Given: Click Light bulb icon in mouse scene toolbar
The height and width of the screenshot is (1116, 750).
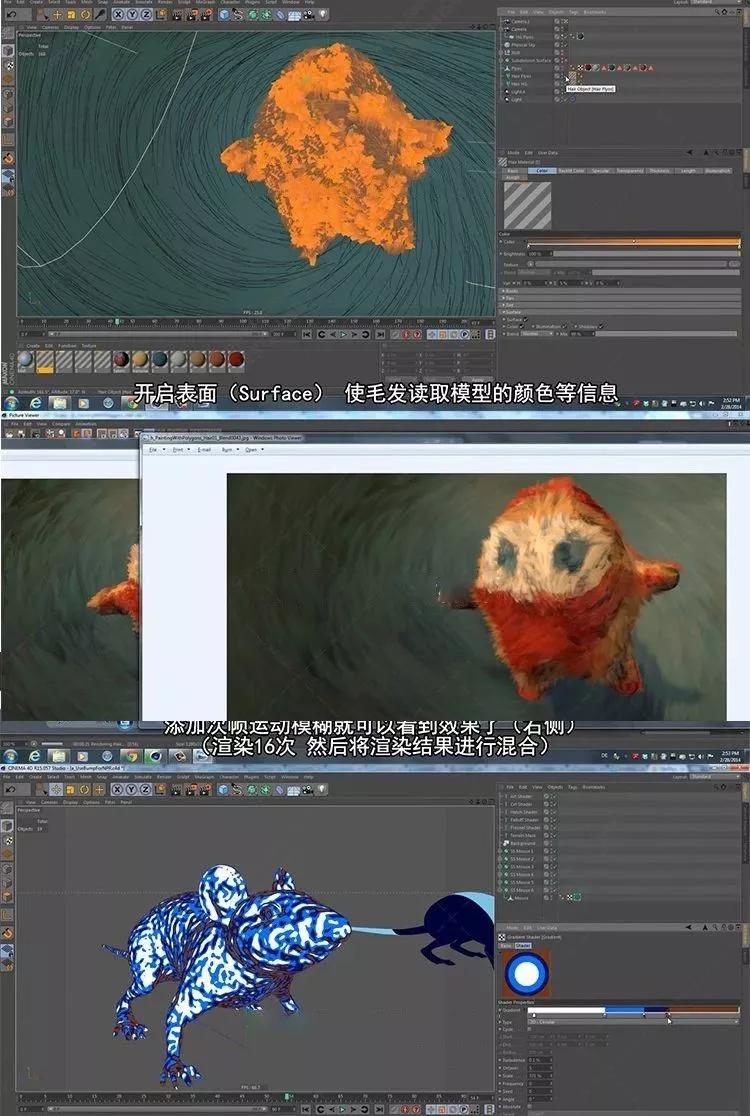Looking at the screenshot, I should point(322,789).
